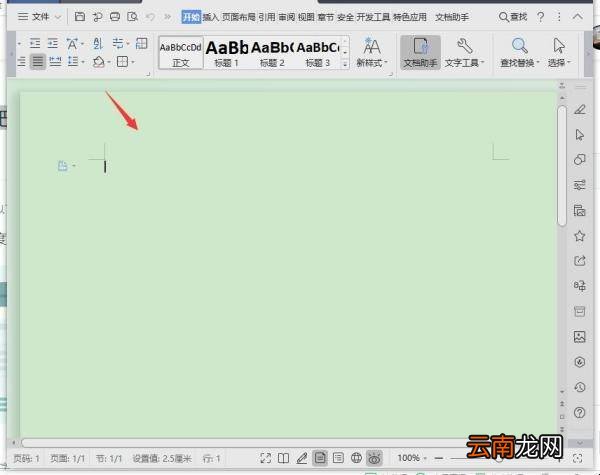Viewport: 600px width, 475px height.
Task: Click the help question mark in title bar
Action: 540,17
